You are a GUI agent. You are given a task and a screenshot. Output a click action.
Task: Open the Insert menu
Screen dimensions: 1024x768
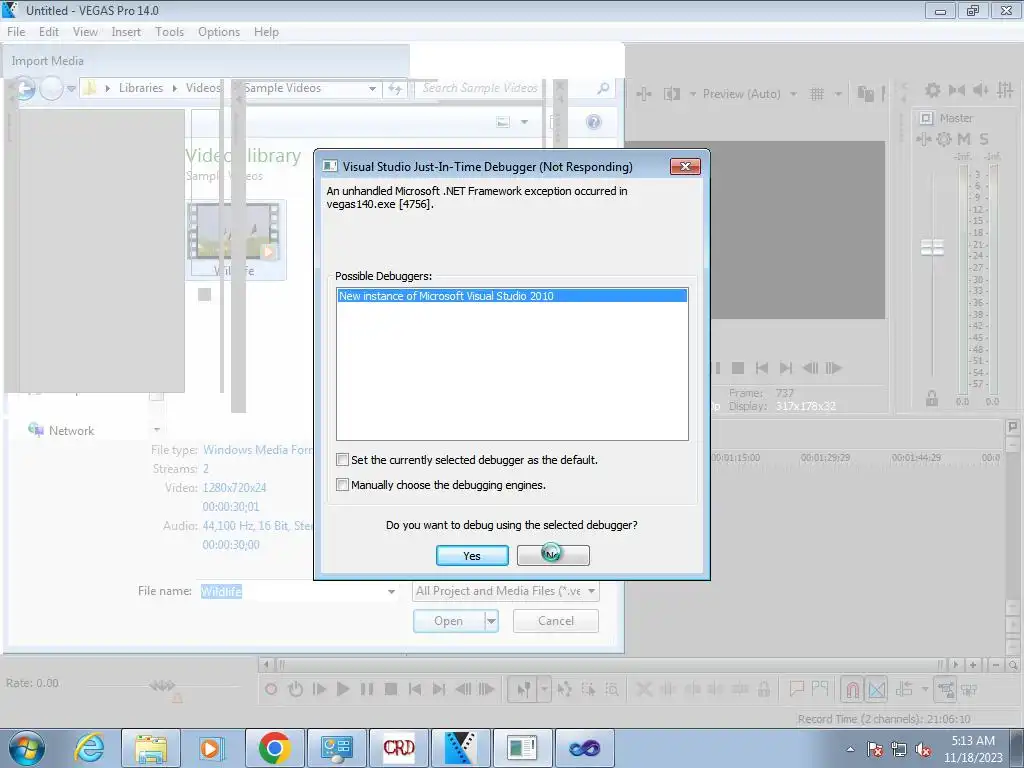[126, 31]
